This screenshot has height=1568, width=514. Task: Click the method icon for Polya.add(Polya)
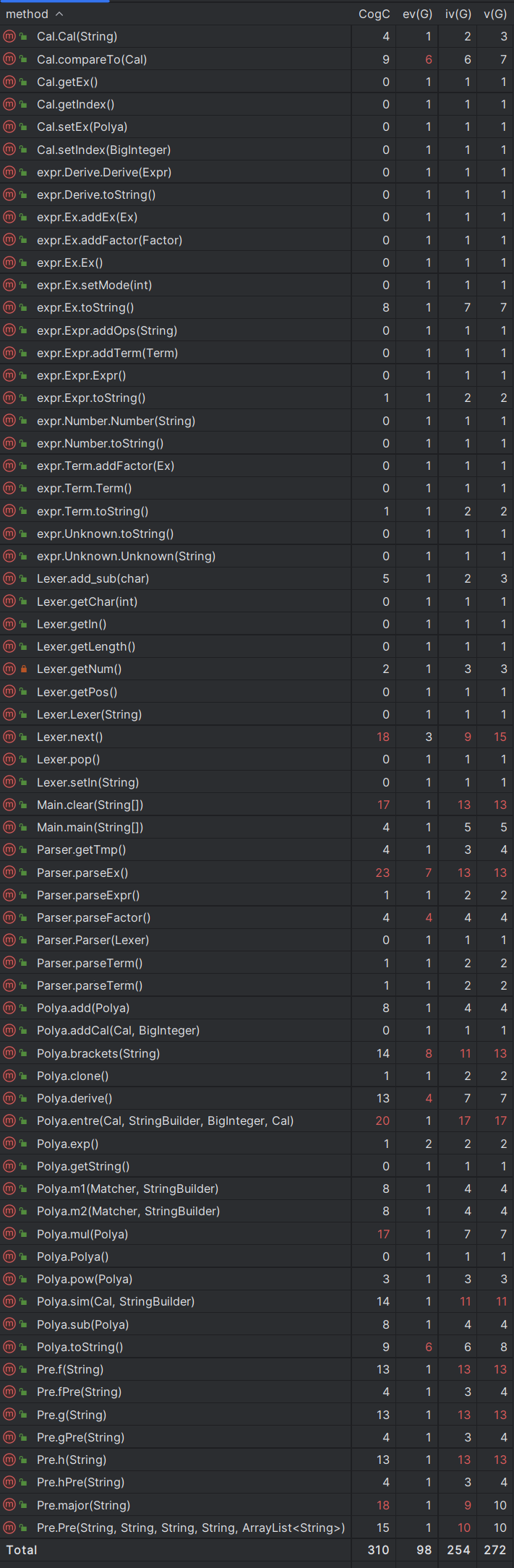9,1008
